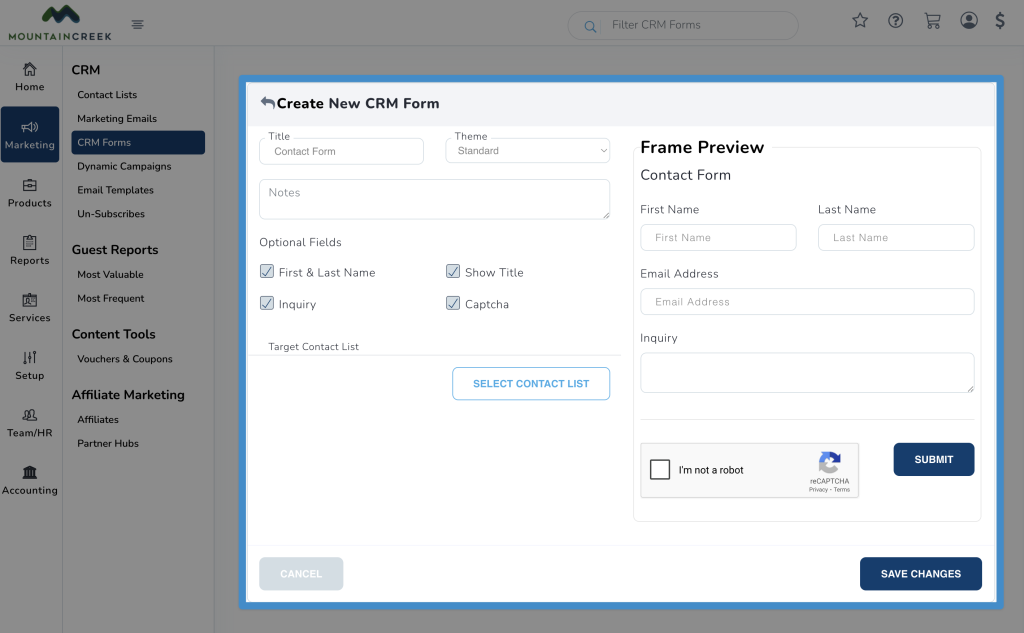Go to Home in the sidebar

30,77
